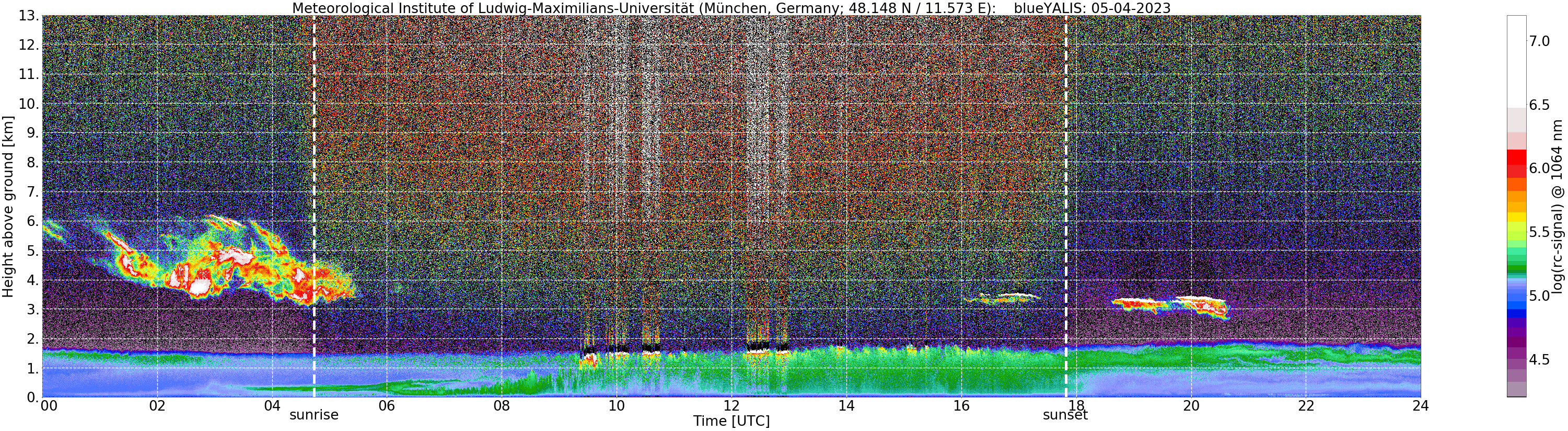The image size is (1568, 431).
Task: Click the x-axis tick label '02'
Action: tap(157, 406)
